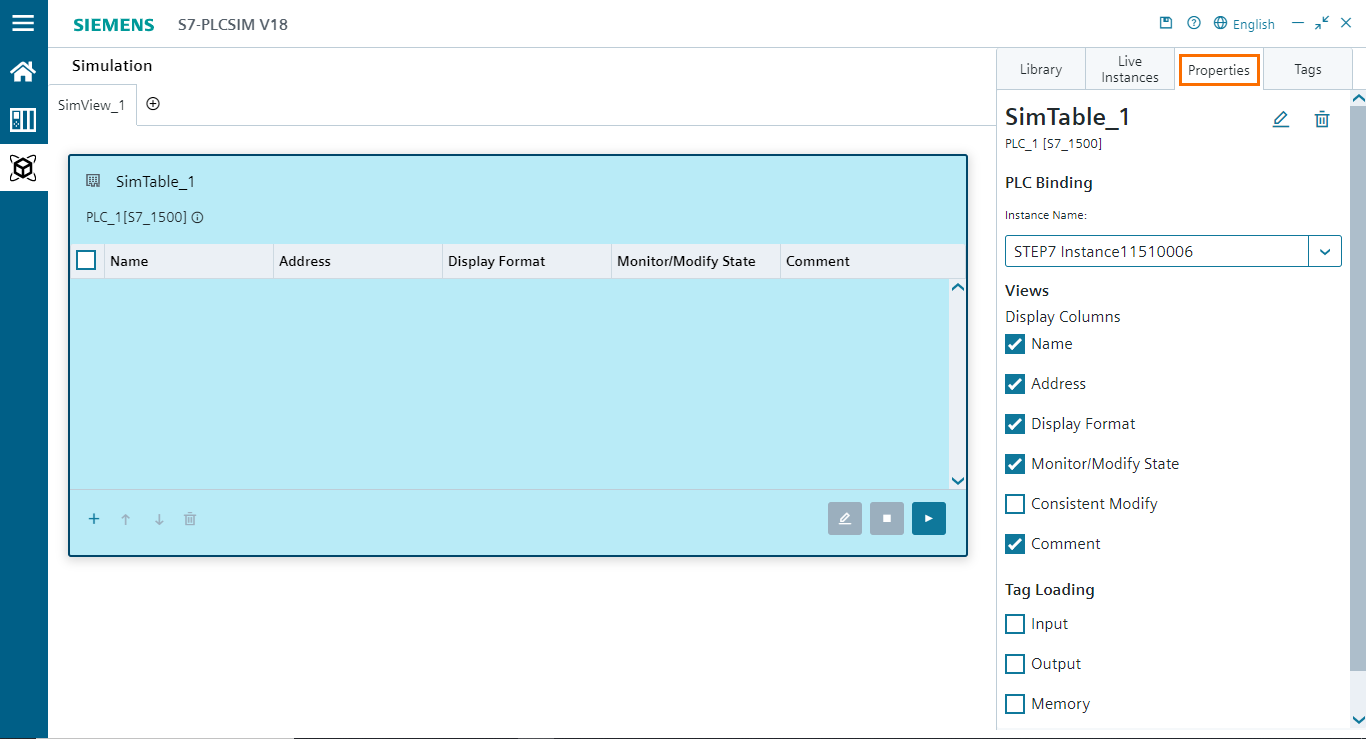Click the Monitor/Modify State column header
The width and height of the screenshot is (1366, 739).
(696, 261)
